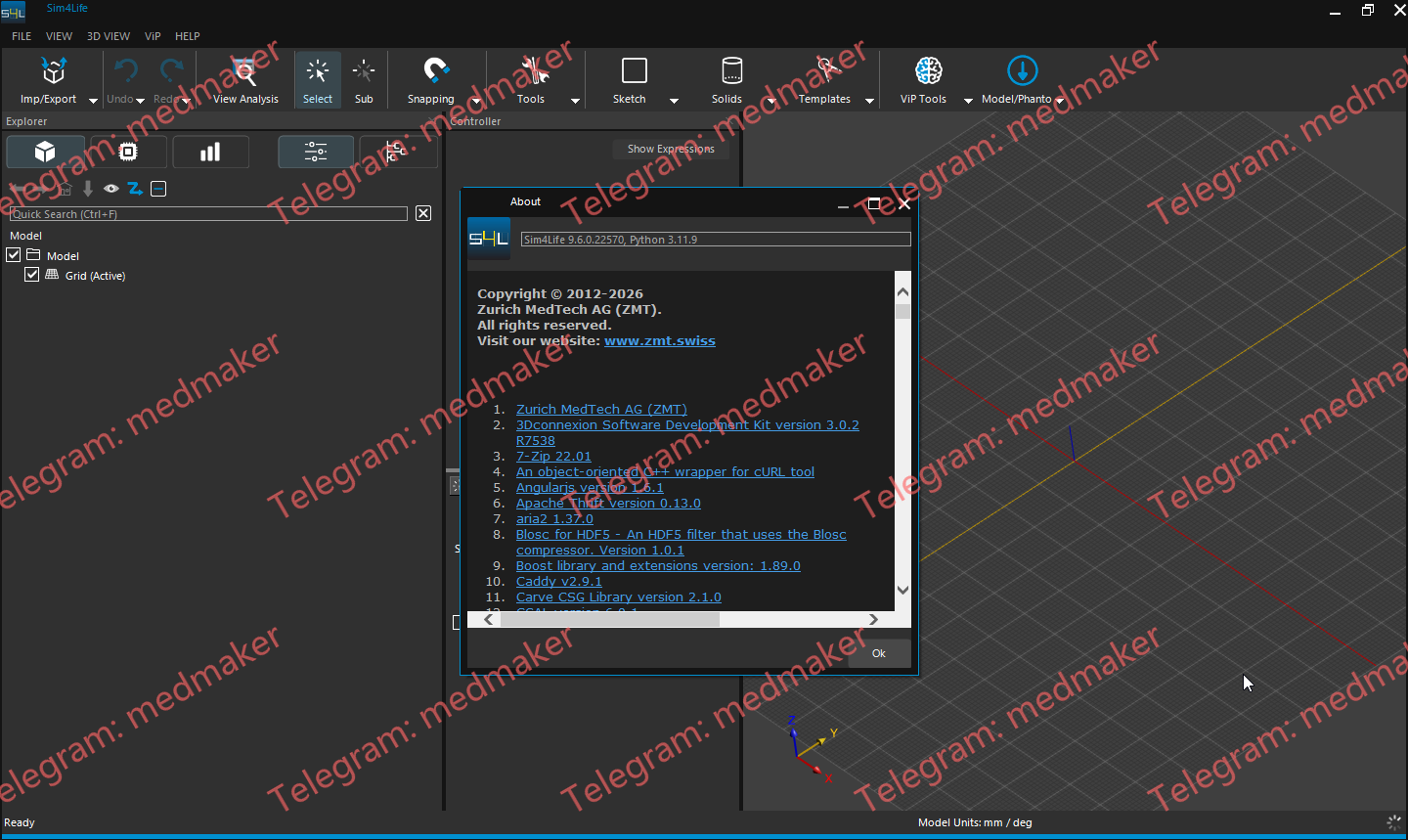The image size is (1408, 840).
Task: Expand the Tools dropdown arrow
Action: pos(575,101)
